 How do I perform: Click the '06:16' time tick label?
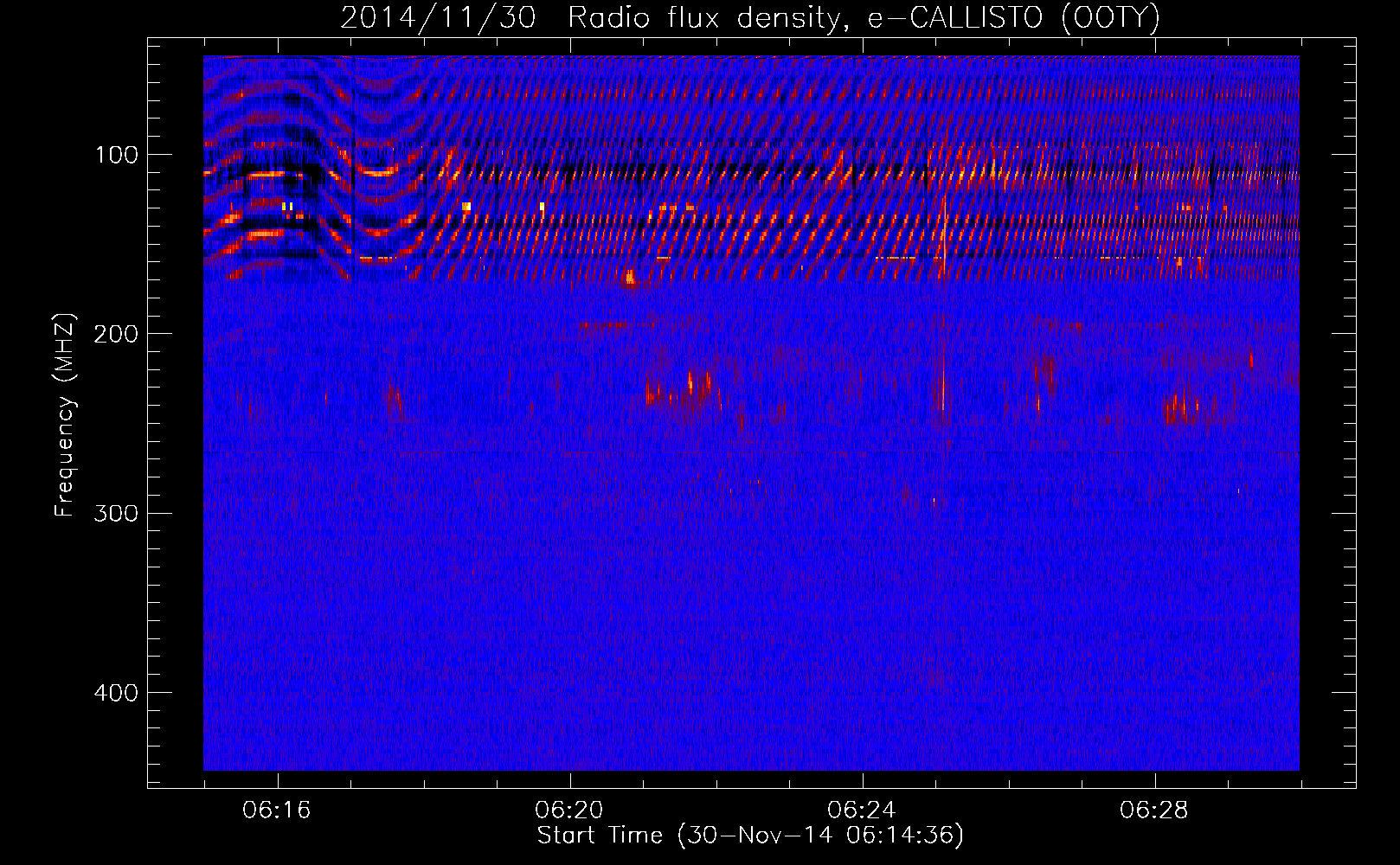[x=277, y=811]
